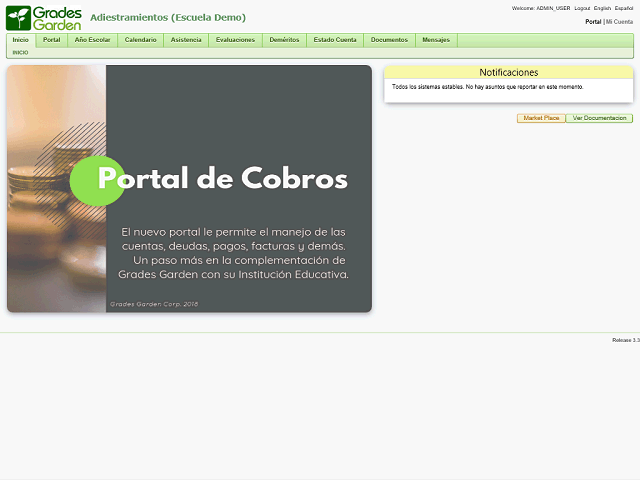Switch language to English
Viewport: 640px width, 480px height.
click(602, 8)
